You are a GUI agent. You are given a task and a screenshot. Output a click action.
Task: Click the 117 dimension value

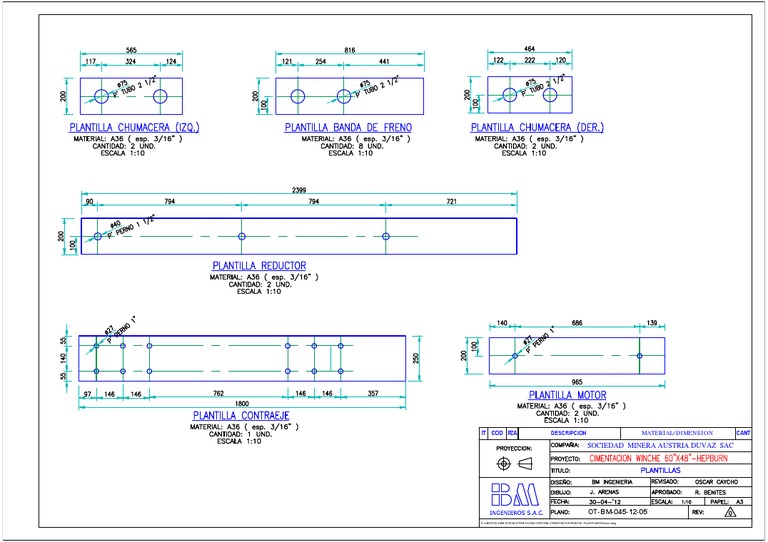point(91,61)
